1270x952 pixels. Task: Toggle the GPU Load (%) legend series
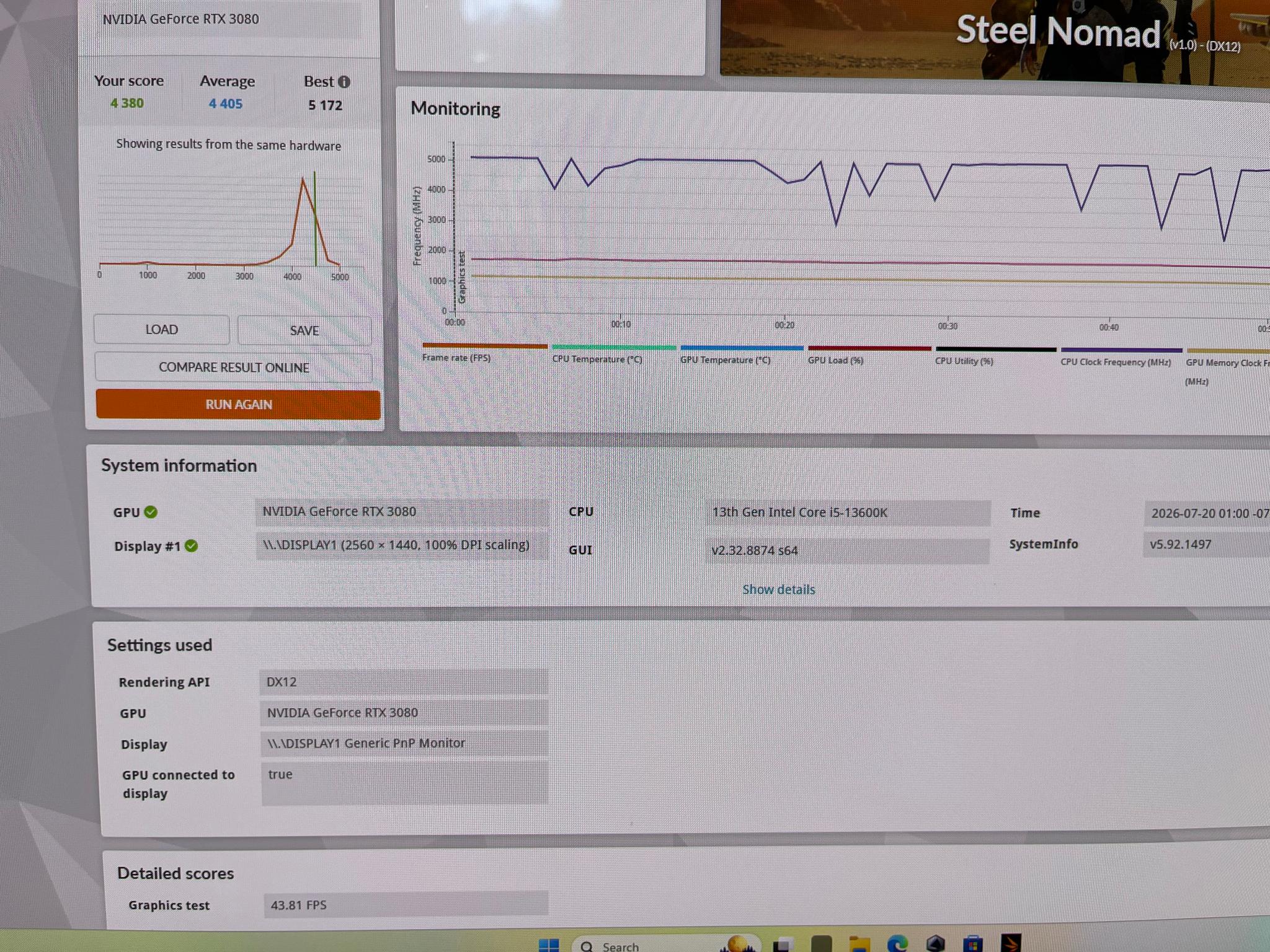click(x=869, y=355)
